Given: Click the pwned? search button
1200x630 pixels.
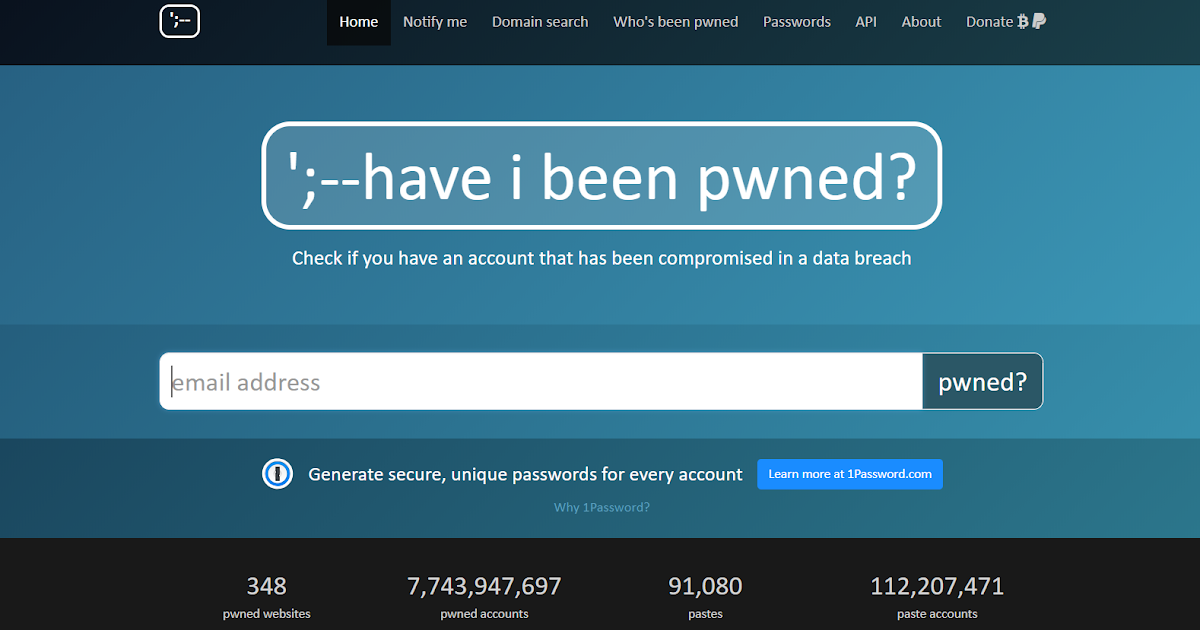Looking at the screenshot, I should click(x=982, y=381).
